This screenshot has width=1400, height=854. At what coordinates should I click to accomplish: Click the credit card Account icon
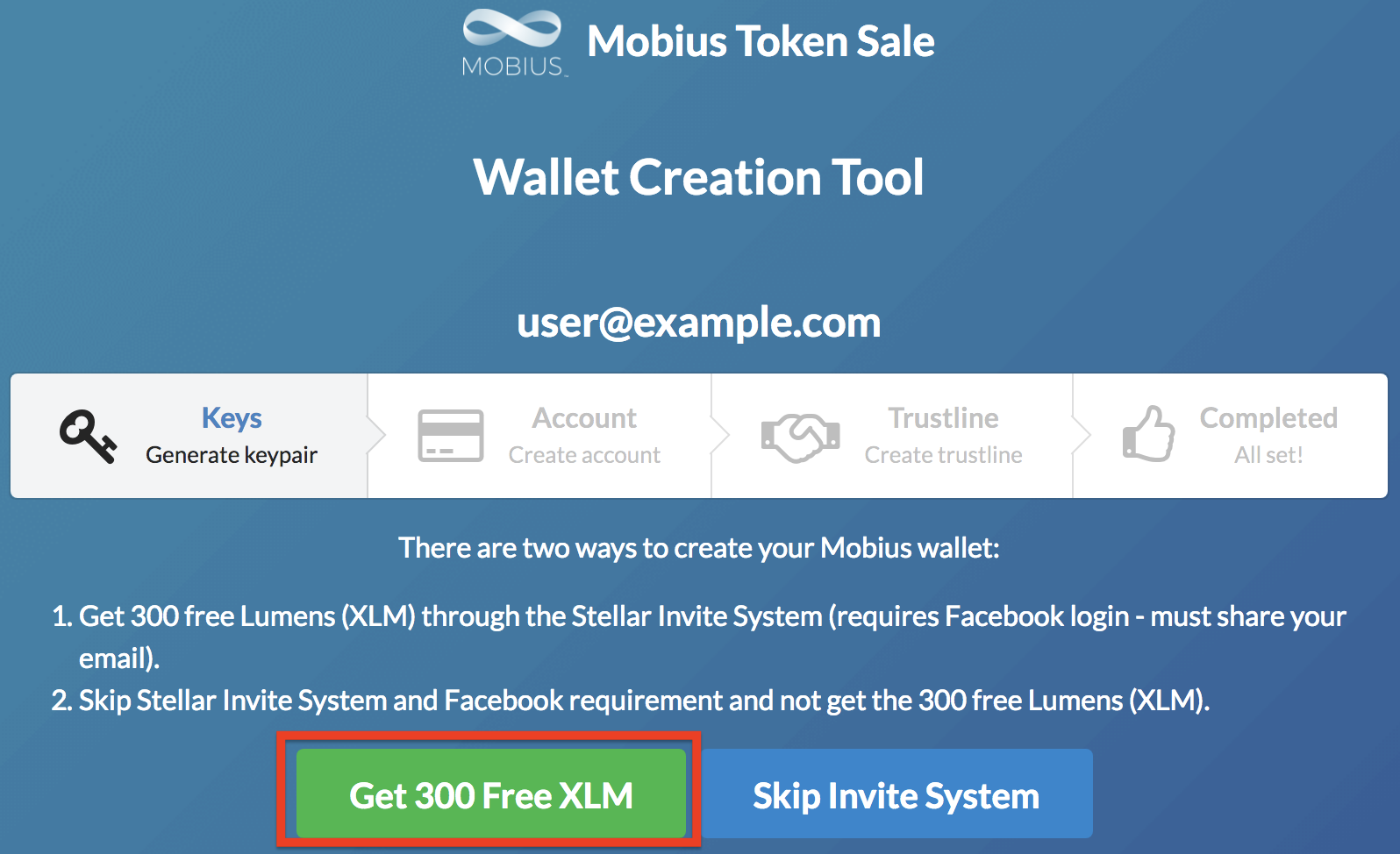click(x=451, y=436)
